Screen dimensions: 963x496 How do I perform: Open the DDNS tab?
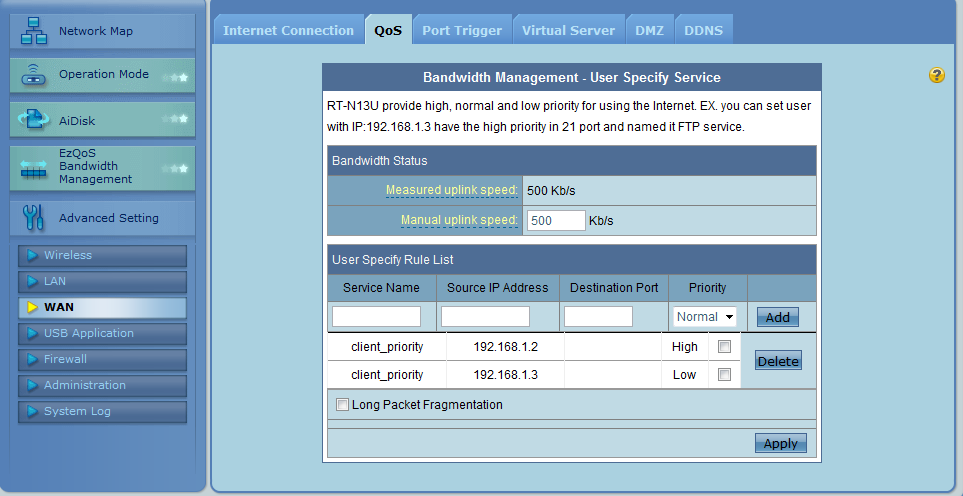[x=703, y=30]
